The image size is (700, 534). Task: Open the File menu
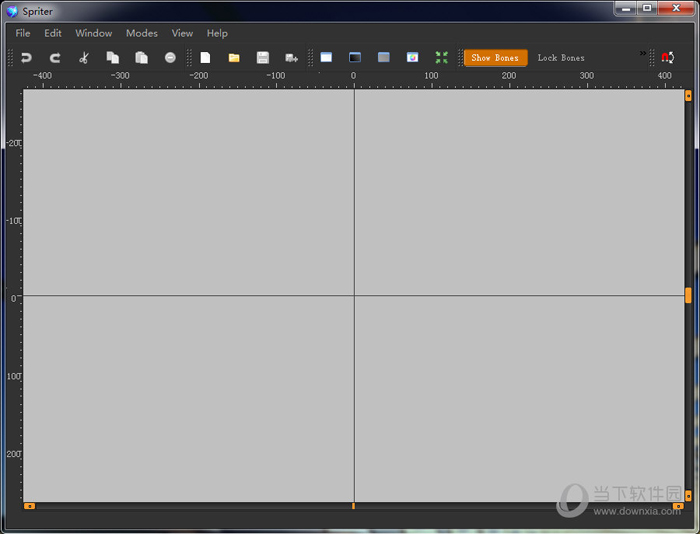[23, 33]
